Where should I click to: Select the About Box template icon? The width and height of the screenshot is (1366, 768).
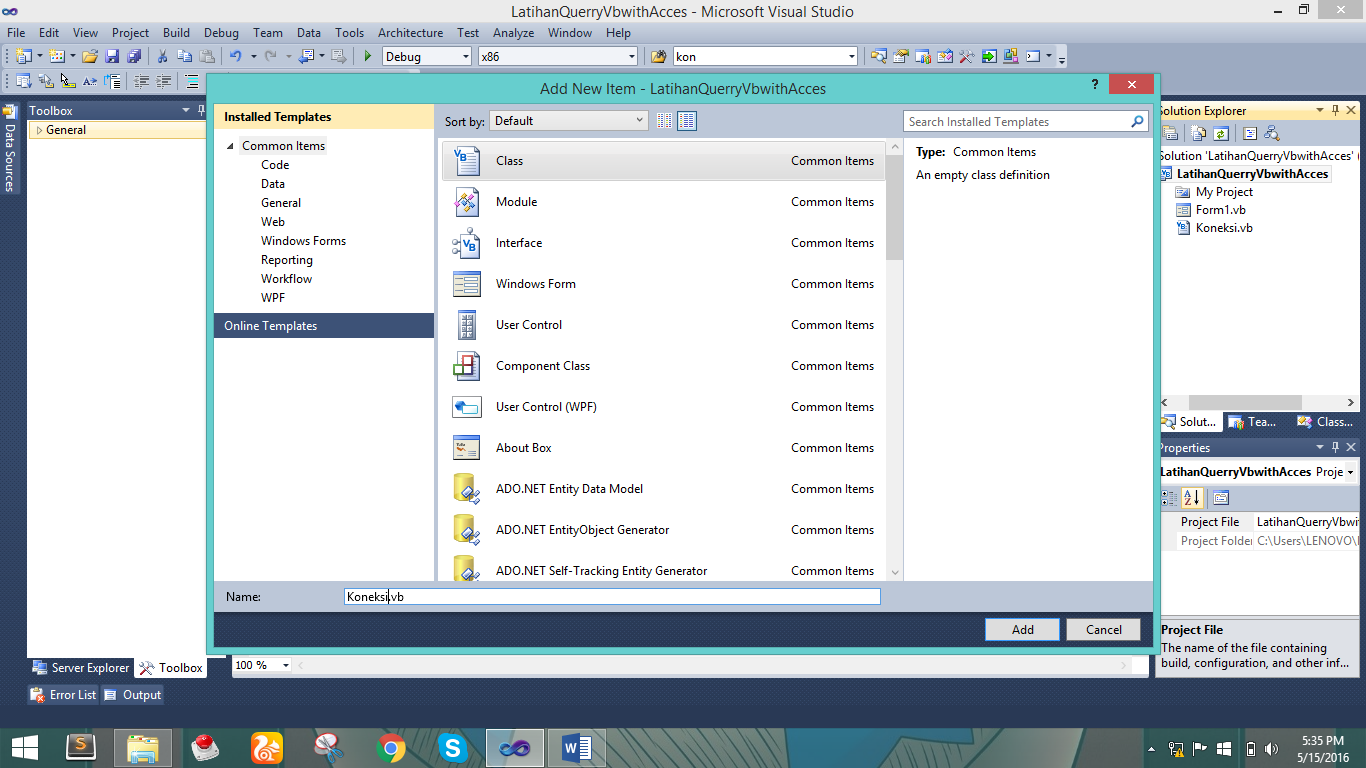click(x=466, y=448)
